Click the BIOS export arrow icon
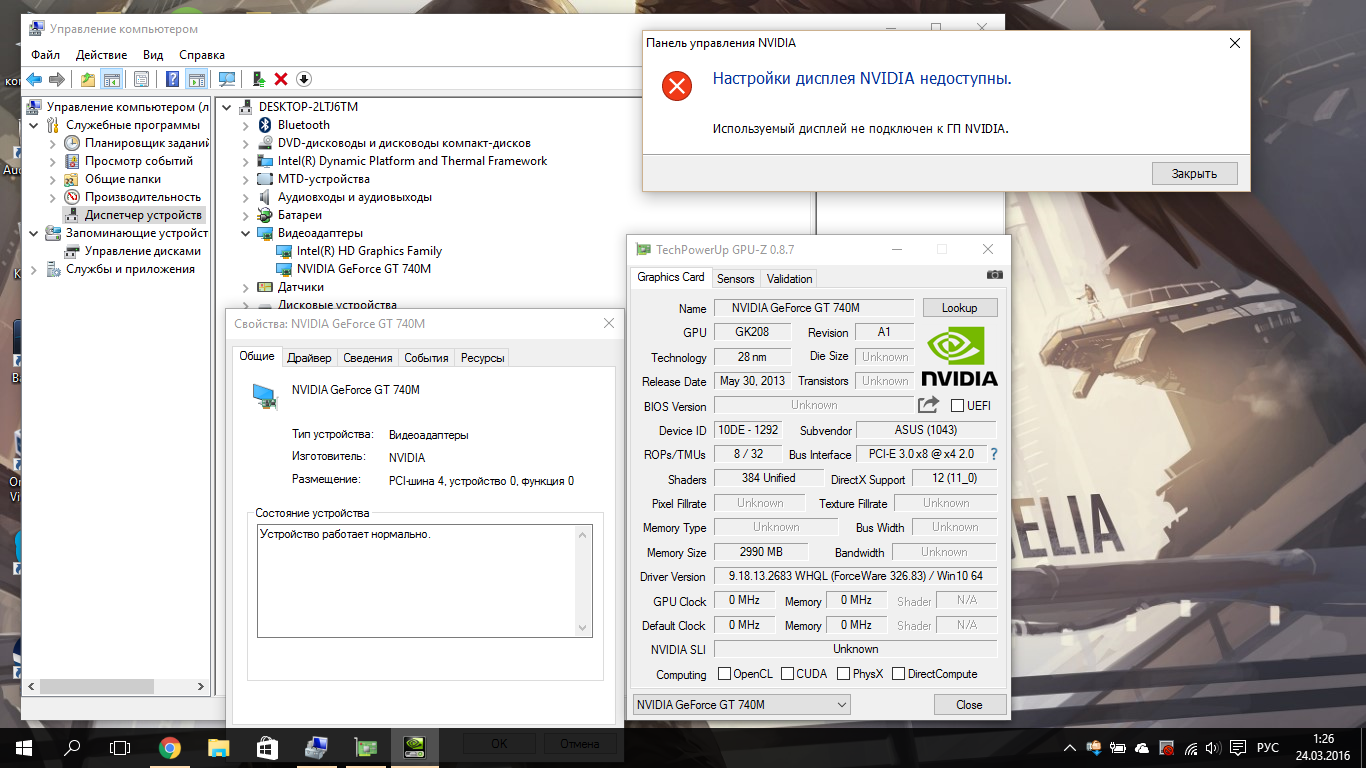 tap(929, 404)
